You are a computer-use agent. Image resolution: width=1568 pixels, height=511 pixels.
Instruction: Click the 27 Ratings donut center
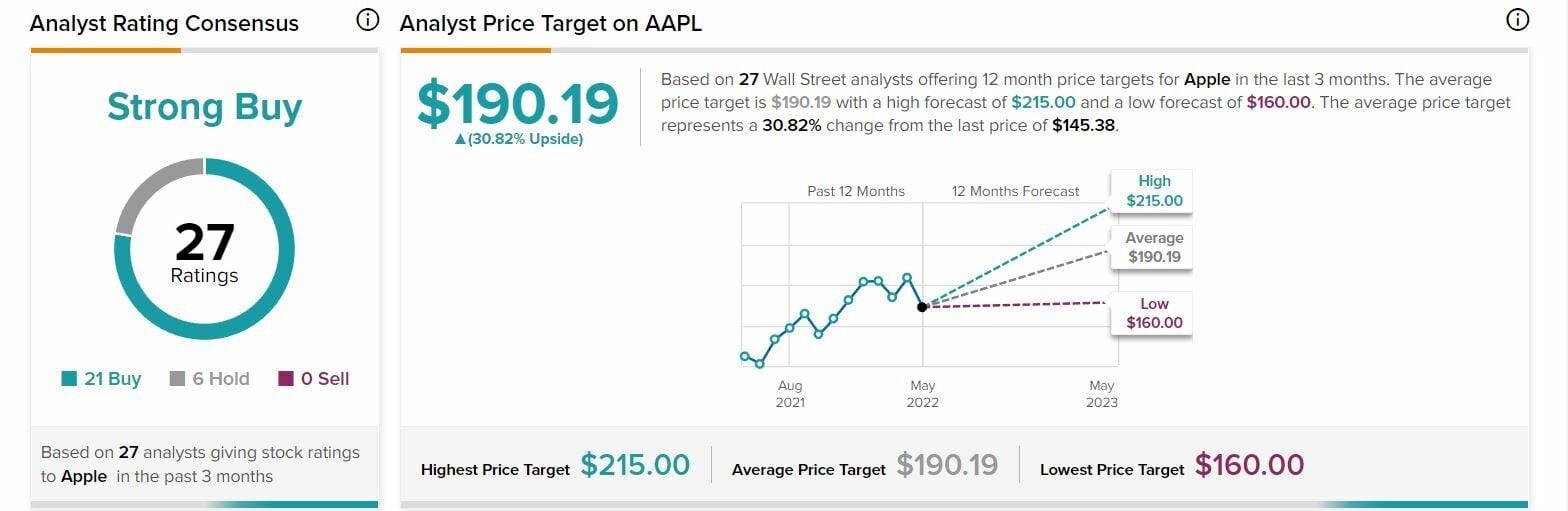coord(205,252)
